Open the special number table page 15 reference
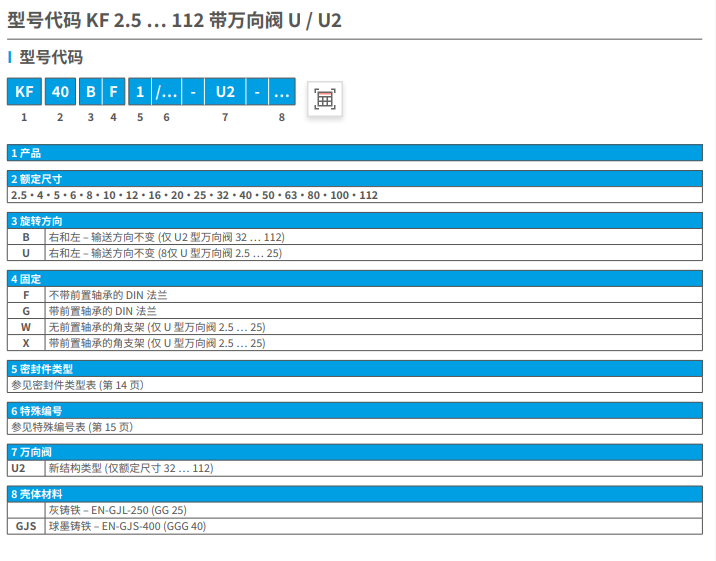 (71, 426)
